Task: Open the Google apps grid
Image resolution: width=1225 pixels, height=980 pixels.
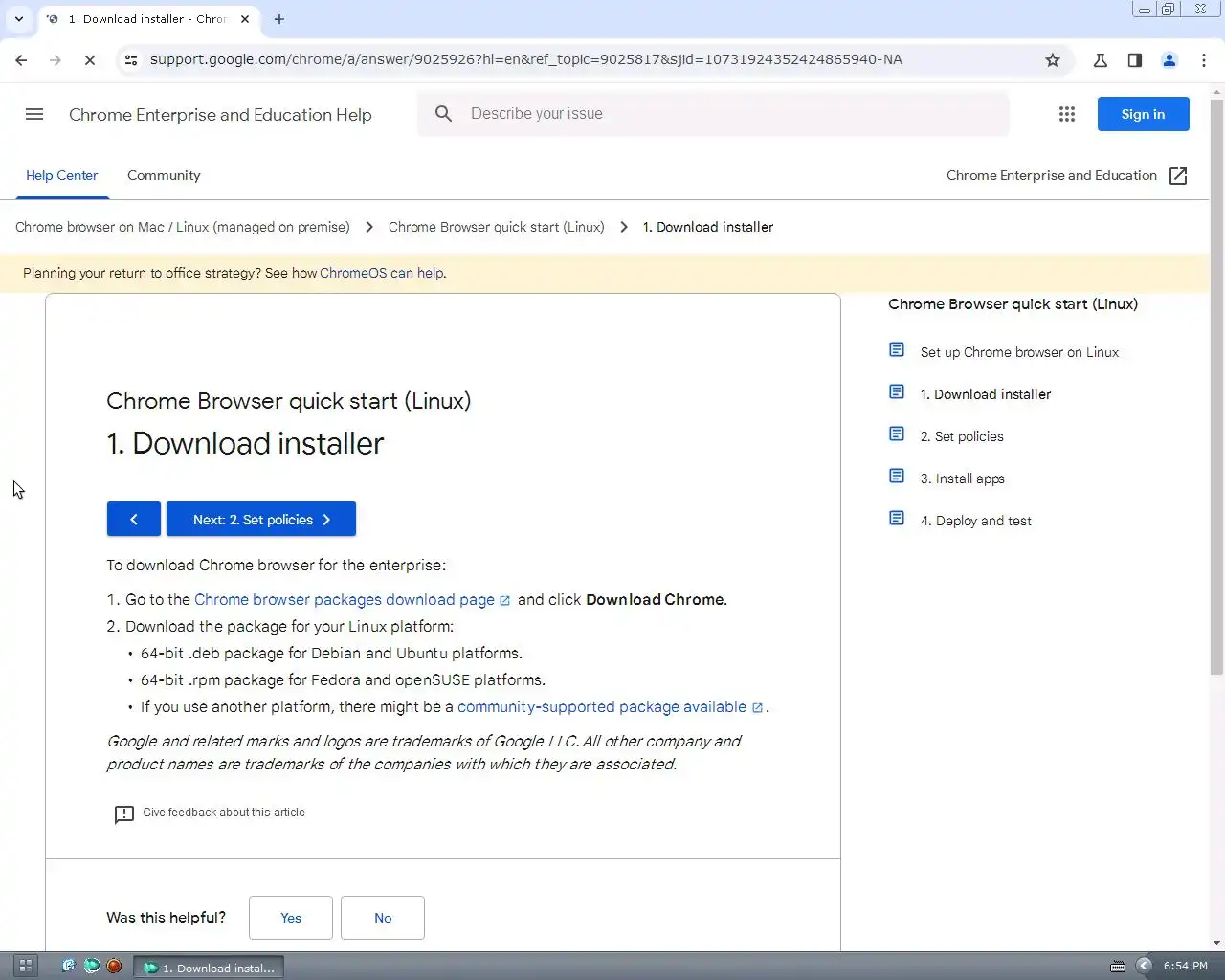Action: tap(1067, 114)
